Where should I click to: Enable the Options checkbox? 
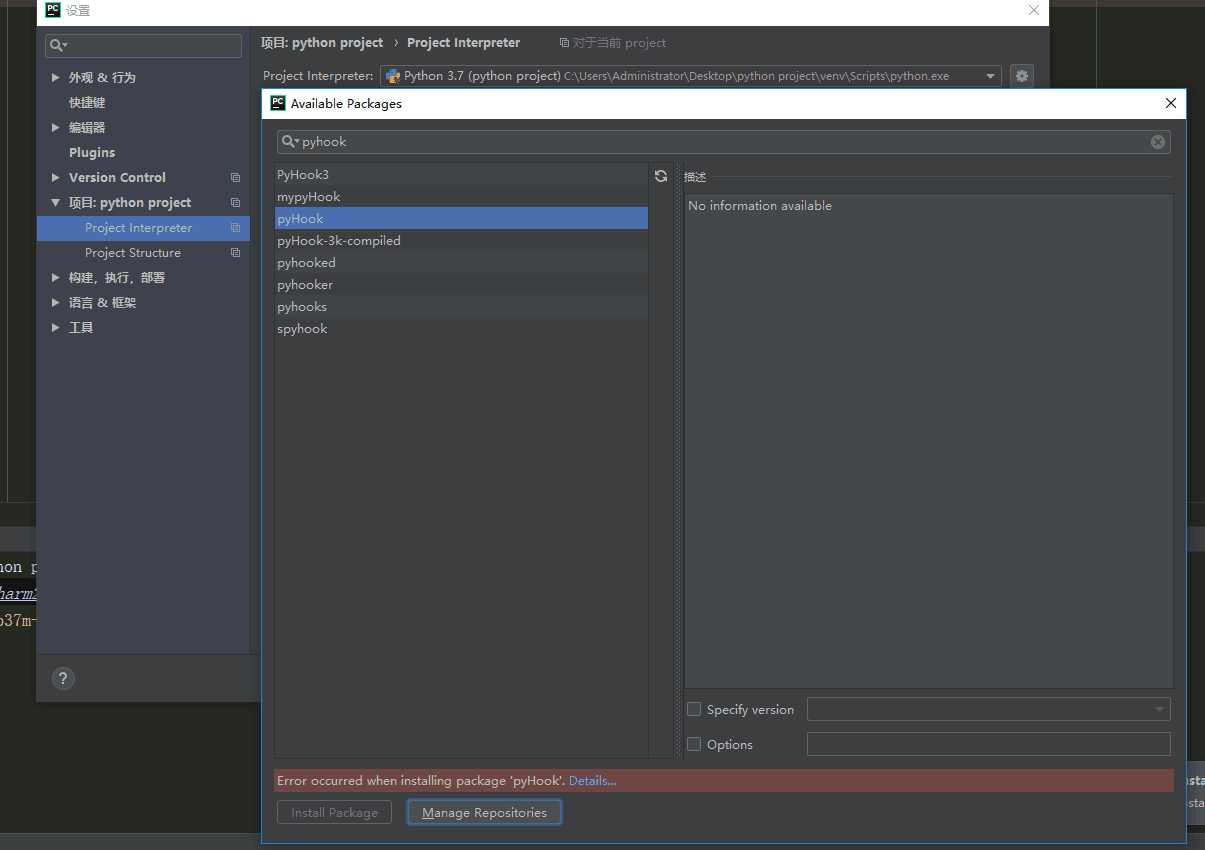coord(694,744)
